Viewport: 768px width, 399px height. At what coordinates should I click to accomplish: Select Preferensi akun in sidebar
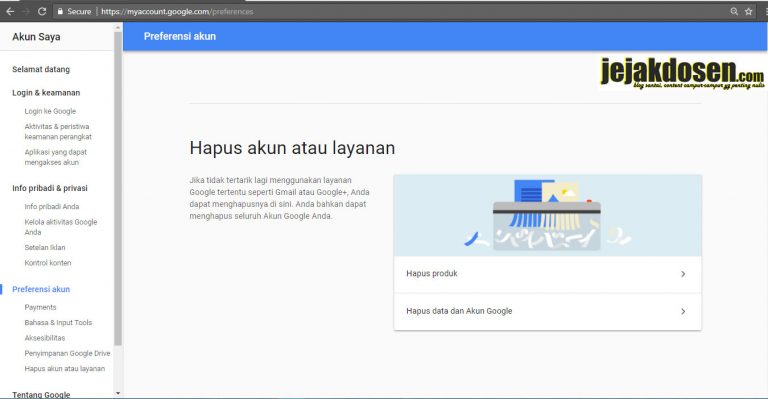(x=41, y=289)
